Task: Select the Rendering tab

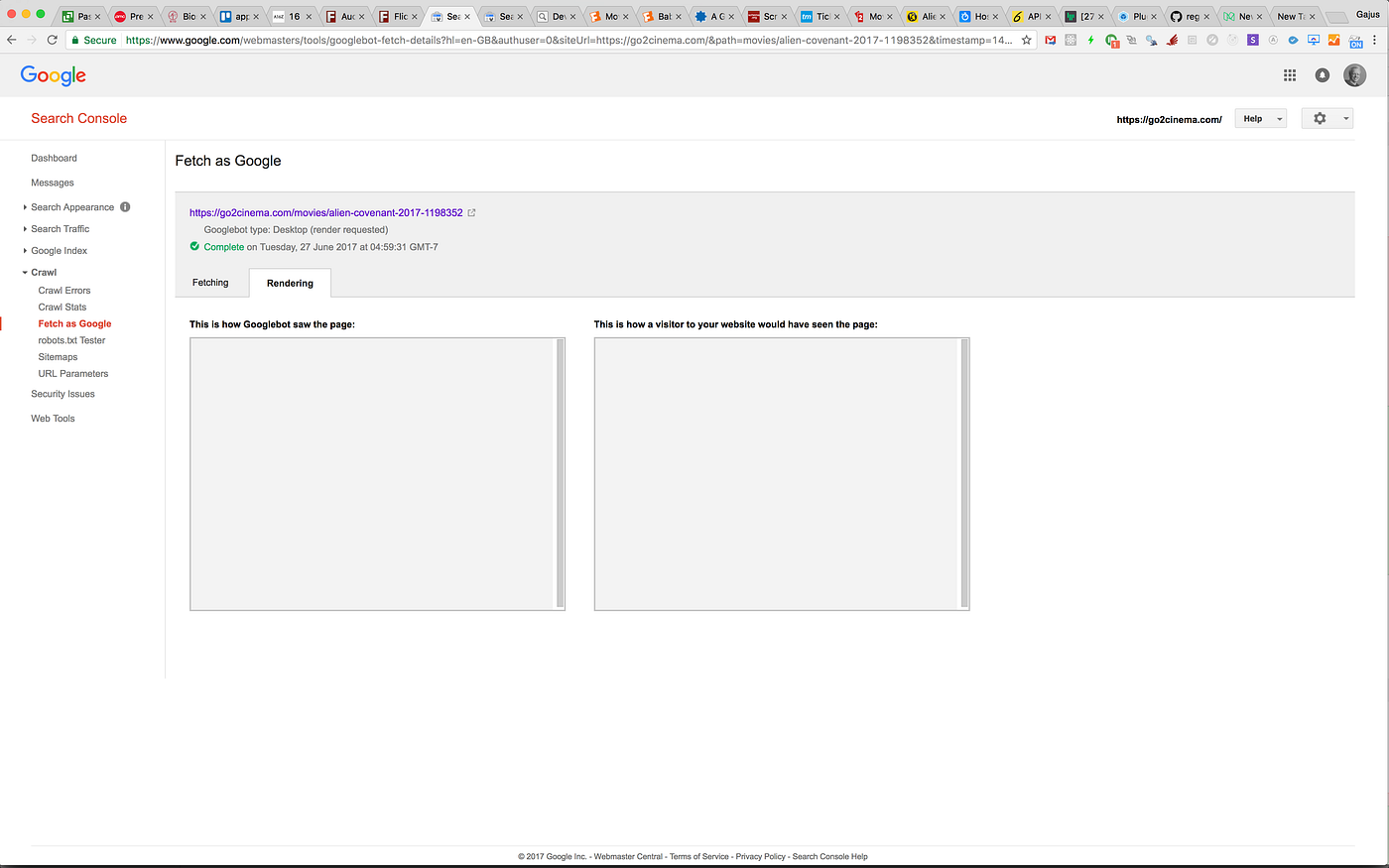Action: click(x=290, y=284)
